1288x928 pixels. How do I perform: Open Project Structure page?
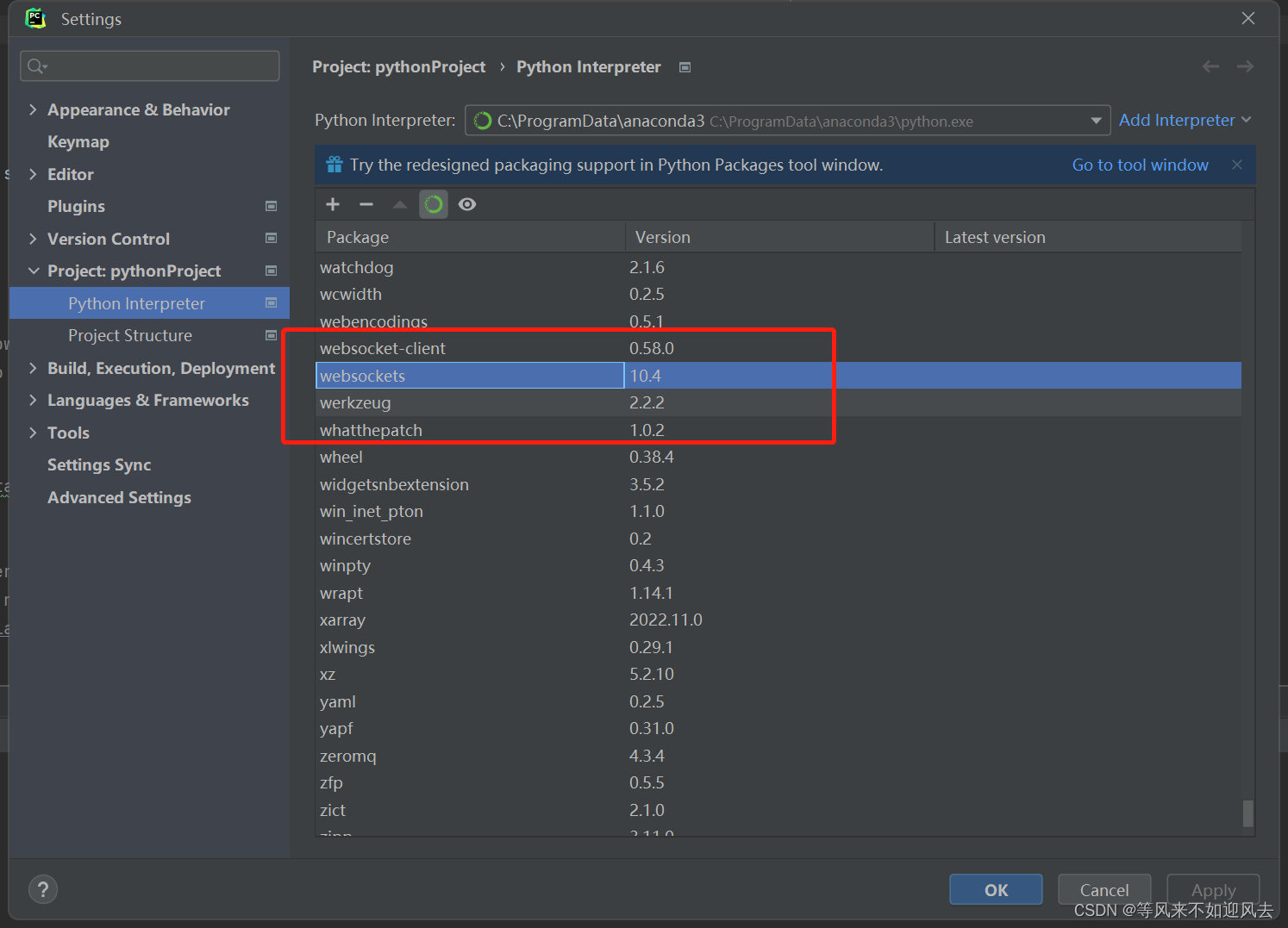130,335
